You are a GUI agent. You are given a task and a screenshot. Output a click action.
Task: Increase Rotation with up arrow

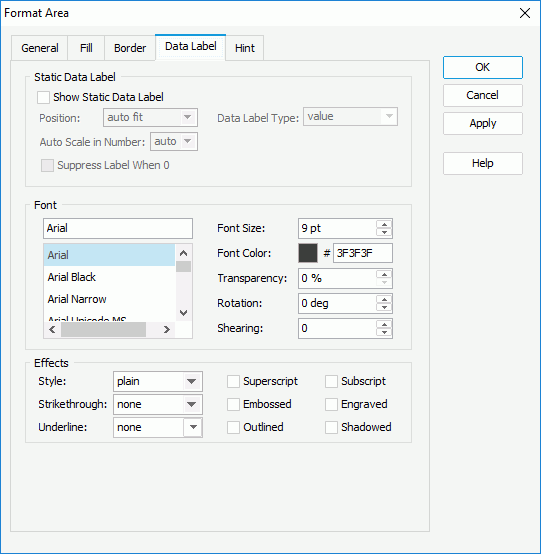(384, 300)
